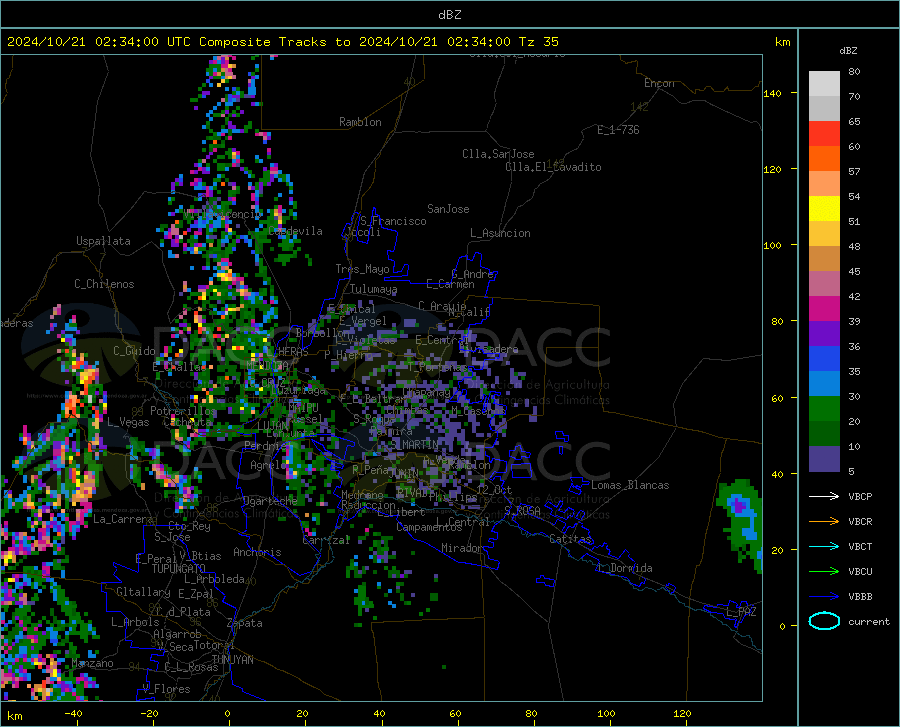Click the '100' tick on the right axis

click(x=772, y=245)
